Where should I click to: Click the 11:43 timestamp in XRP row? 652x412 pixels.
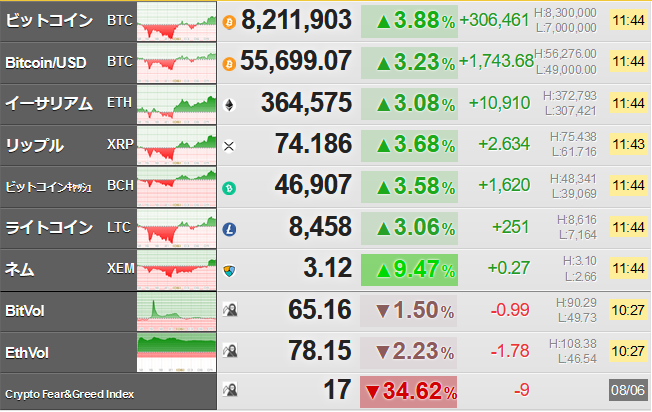(629, 144)
